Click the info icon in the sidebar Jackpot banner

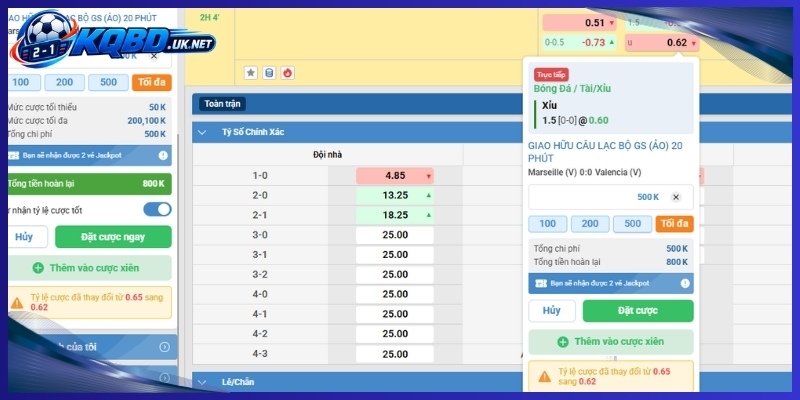(163, 156)
